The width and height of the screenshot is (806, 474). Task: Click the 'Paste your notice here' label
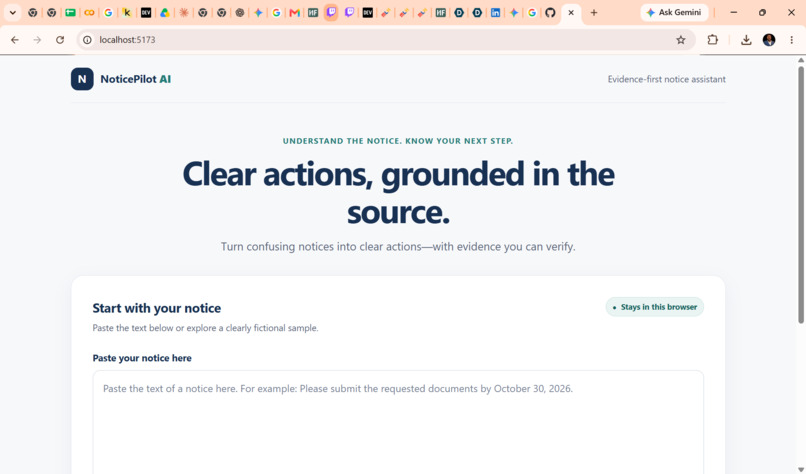(142, 358)
